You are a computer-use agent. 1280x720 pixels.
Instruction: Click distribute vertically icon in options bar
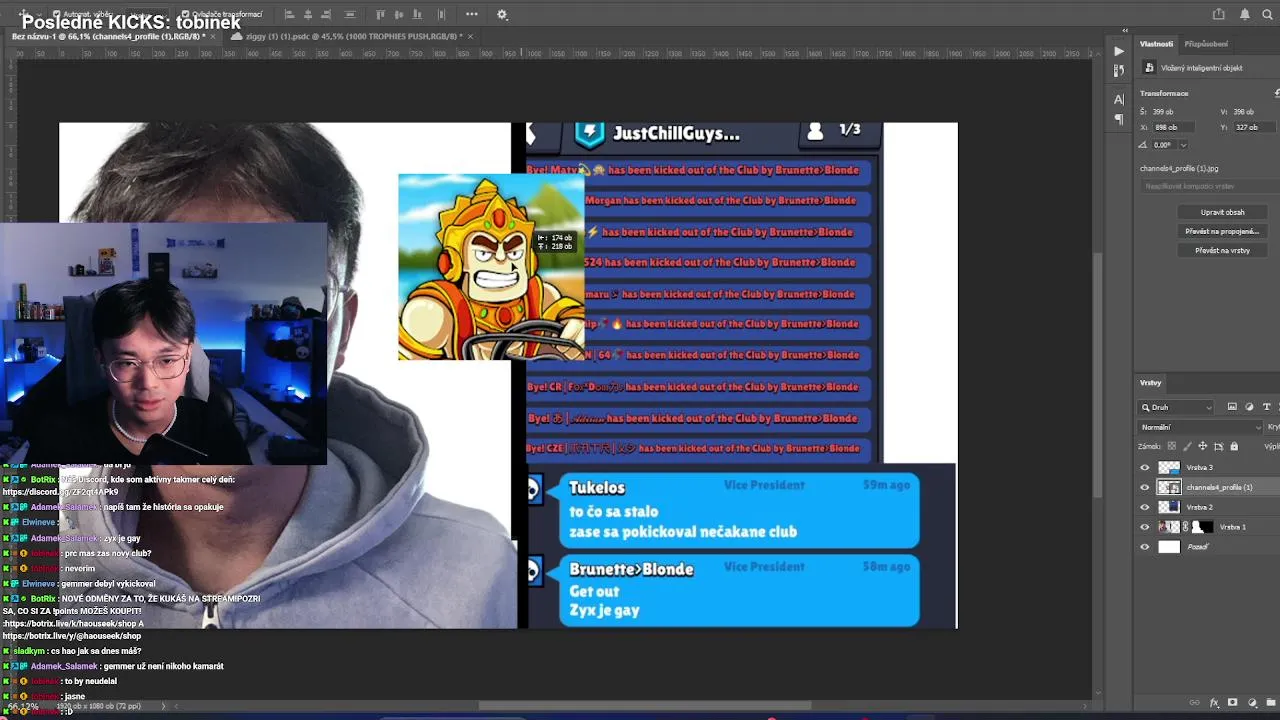click(x=441, y=14)
